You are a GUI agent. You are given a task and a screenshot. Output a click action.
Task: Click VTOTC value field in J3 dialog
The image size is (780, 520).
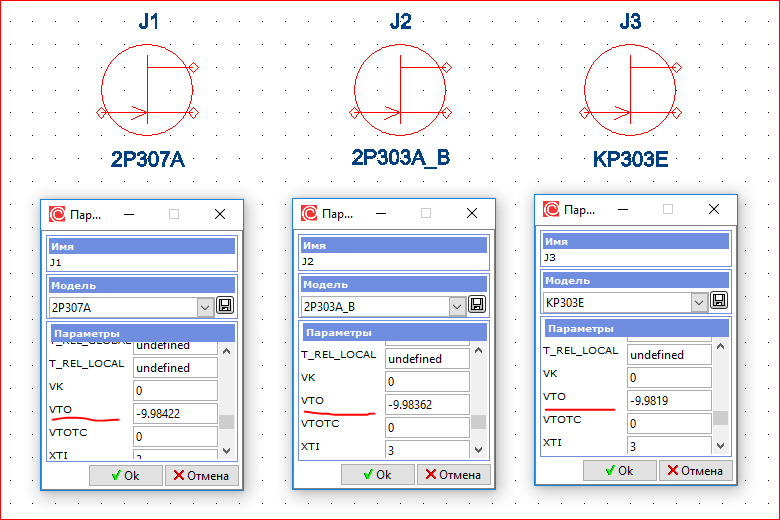669,423
